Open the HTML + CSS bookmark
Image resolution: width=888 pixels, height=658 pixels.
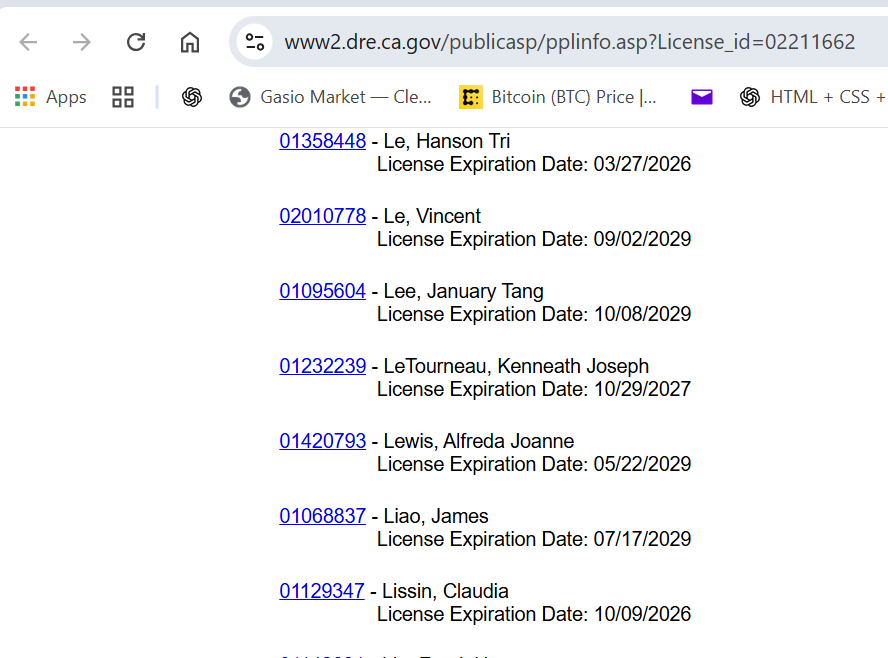coord(814,97)
